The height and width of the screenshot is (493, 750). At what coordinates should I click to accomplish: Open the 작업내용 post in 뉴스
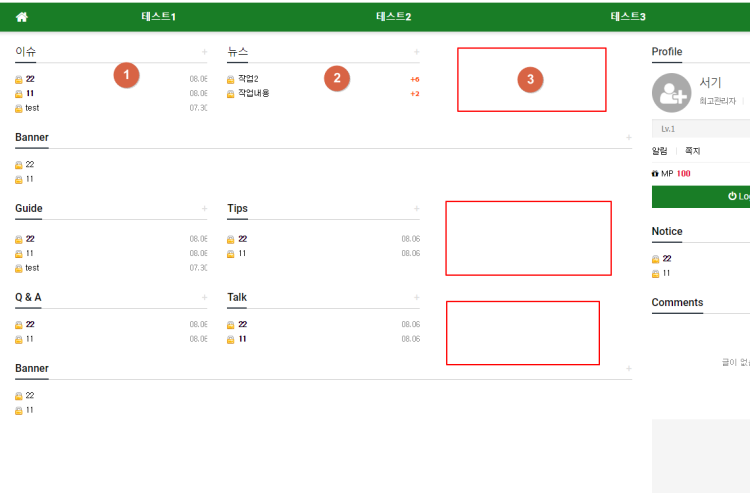253,93
